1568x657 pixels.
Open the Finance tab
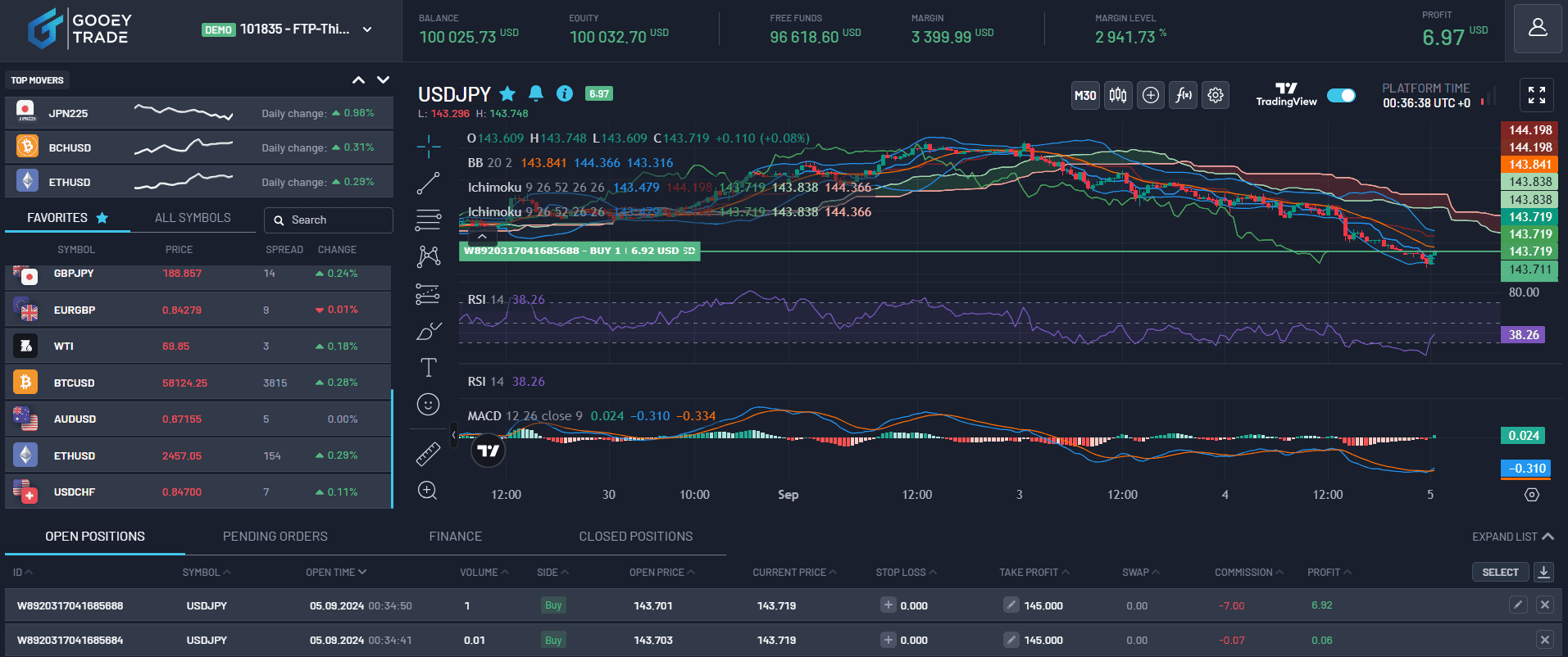click(456, 537)
